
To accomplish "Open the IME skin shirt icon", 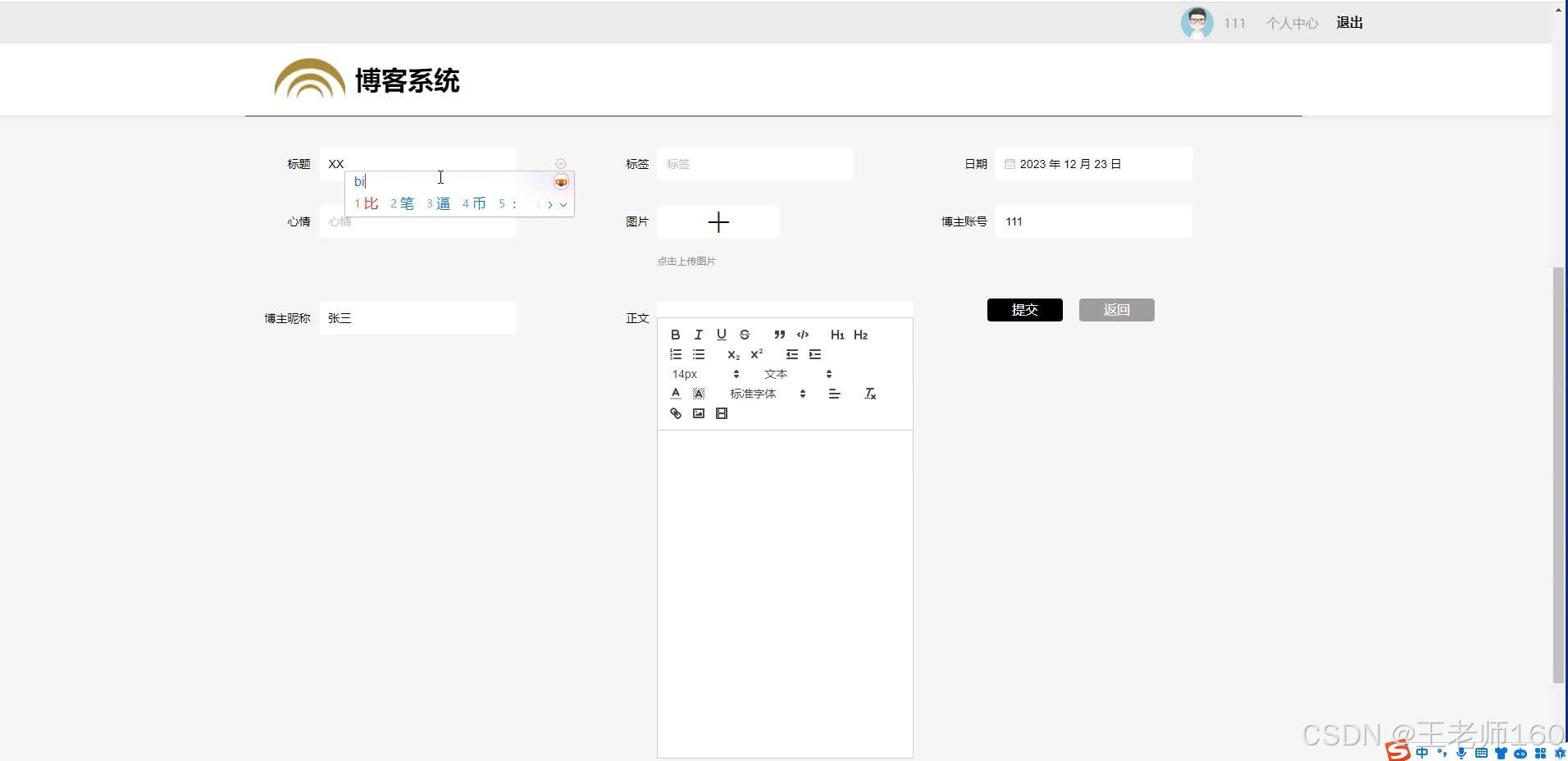I will tap(1501, 753).
